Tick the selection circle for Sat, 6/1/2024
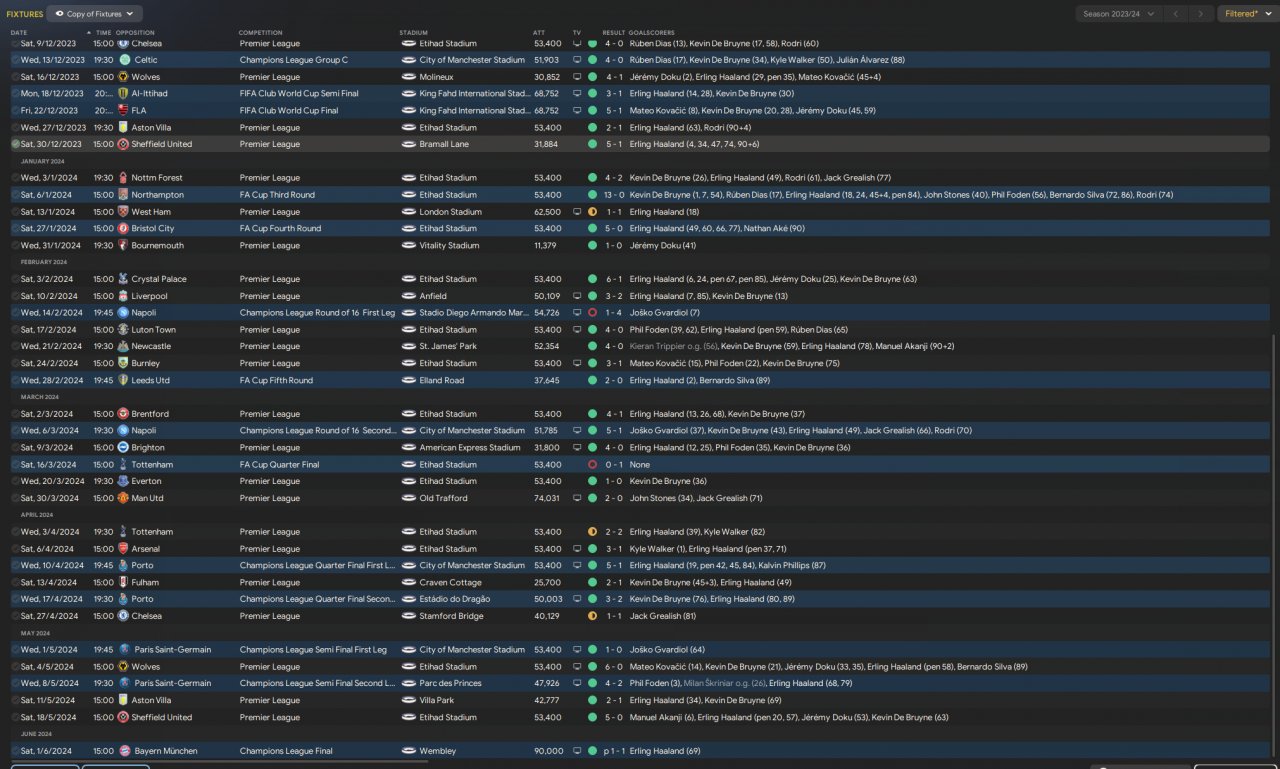Image resolution: width=1280 pixels, height=769 pixels. pyautogui.click(x=15, y=195)
